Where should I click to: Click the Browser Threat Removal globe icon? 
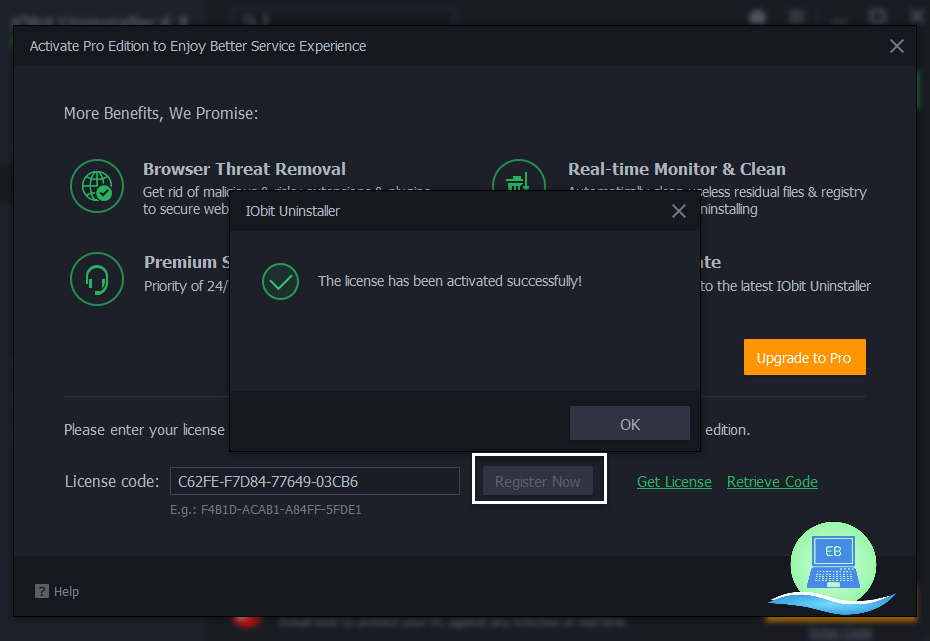(97, 186)
